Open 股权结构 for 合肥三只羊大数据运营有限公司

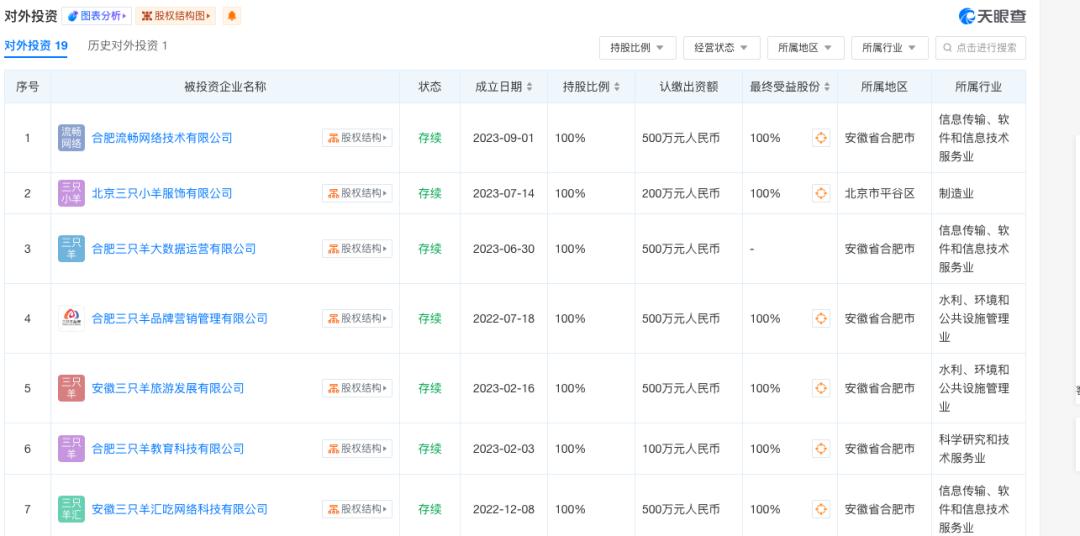pyautogui.click(x=357, y=249)
